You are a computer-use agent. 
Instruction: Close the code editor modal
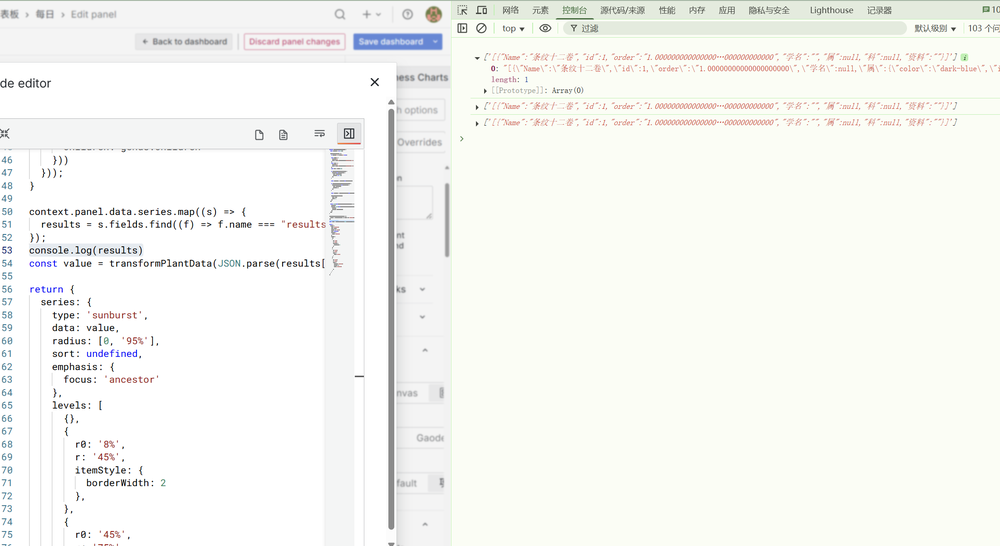coord(374,82)
